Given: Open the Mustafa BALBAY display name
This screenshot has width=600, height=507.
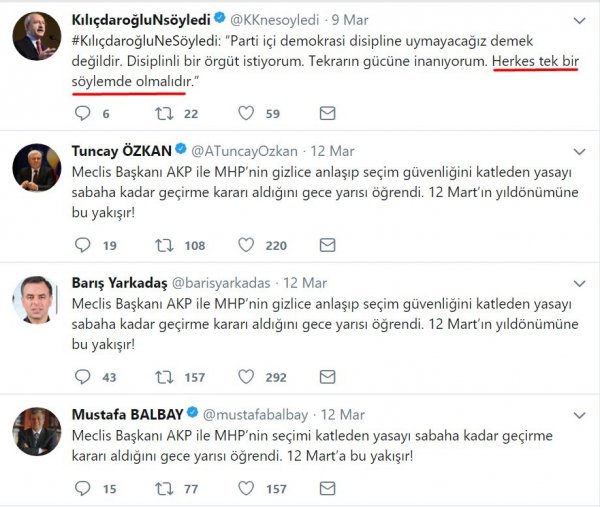Looking at the screenshot, I should pyautogui.click(x=127, y=414).
